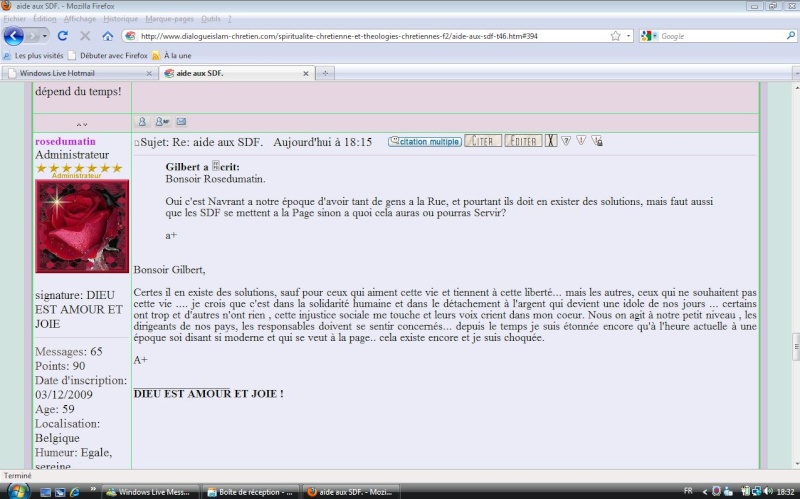Close the Windows Live Hotmail tab
Screen dimensions: 800x499
[149, 73]
